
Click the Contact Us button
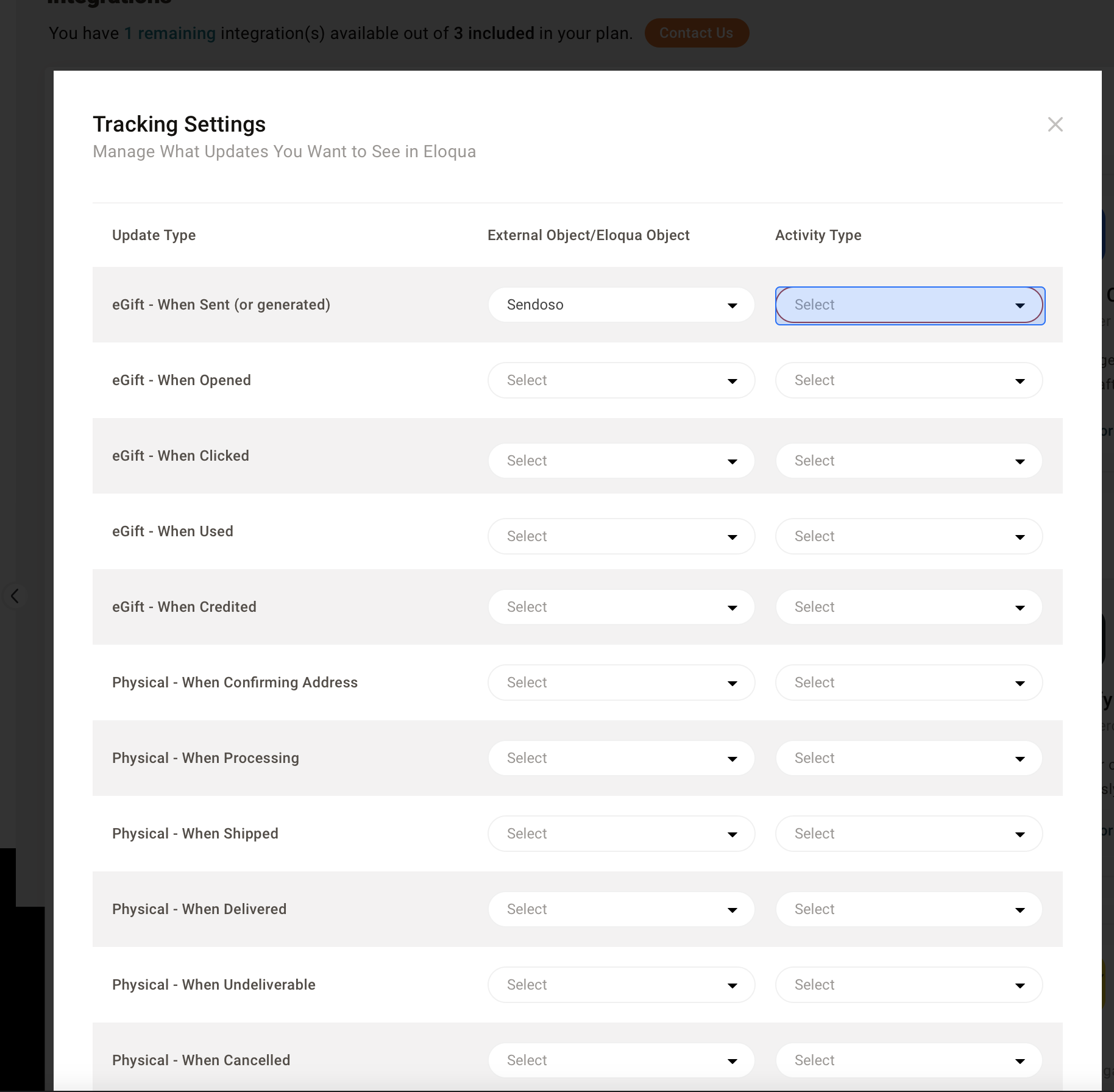tap(696, 33)
